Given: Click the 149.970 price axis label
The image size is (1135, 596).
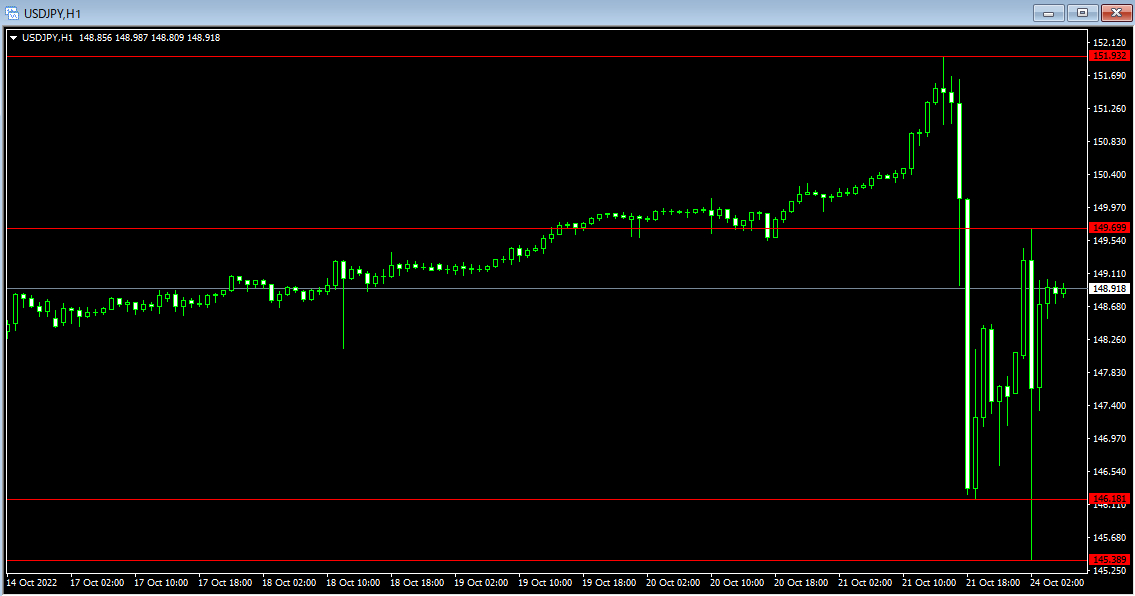Looking at the screenshot, I should pos(1109,208).
